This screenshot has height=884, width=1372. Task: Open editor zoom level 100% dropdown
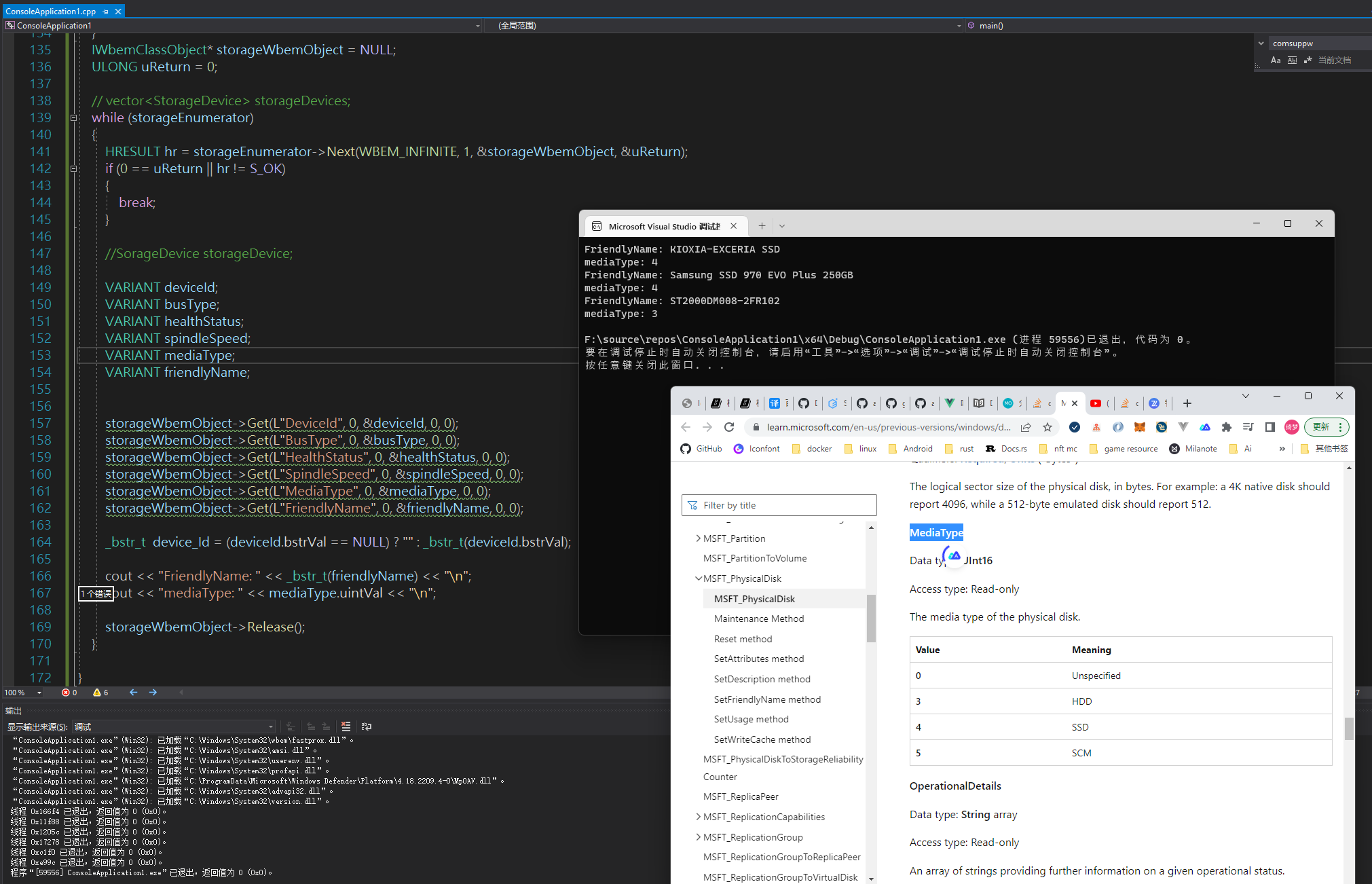coord(39,693)
